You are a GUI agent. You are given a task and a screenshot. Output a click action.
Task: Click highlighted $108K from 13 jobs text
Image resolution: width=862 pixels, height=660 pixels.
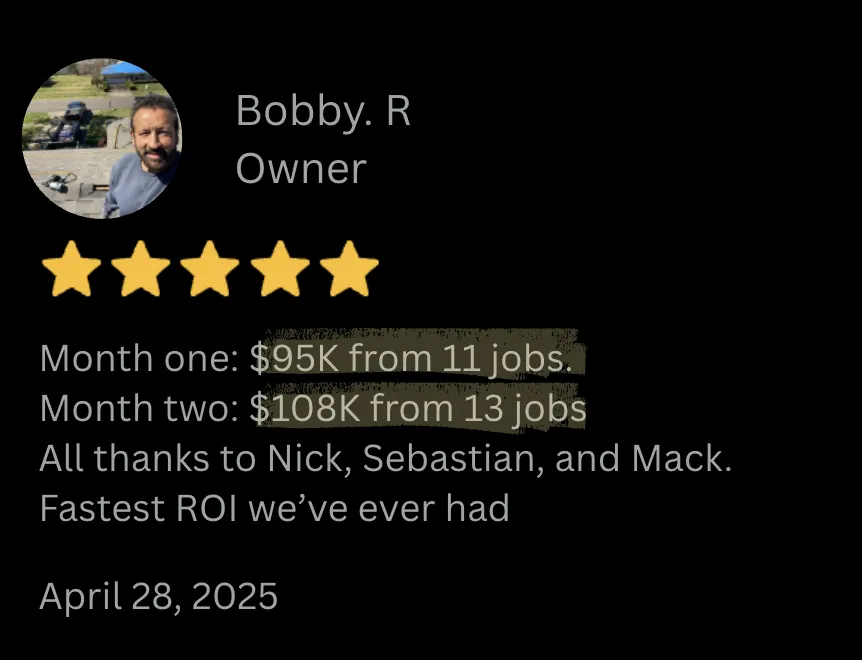(418, 408)
